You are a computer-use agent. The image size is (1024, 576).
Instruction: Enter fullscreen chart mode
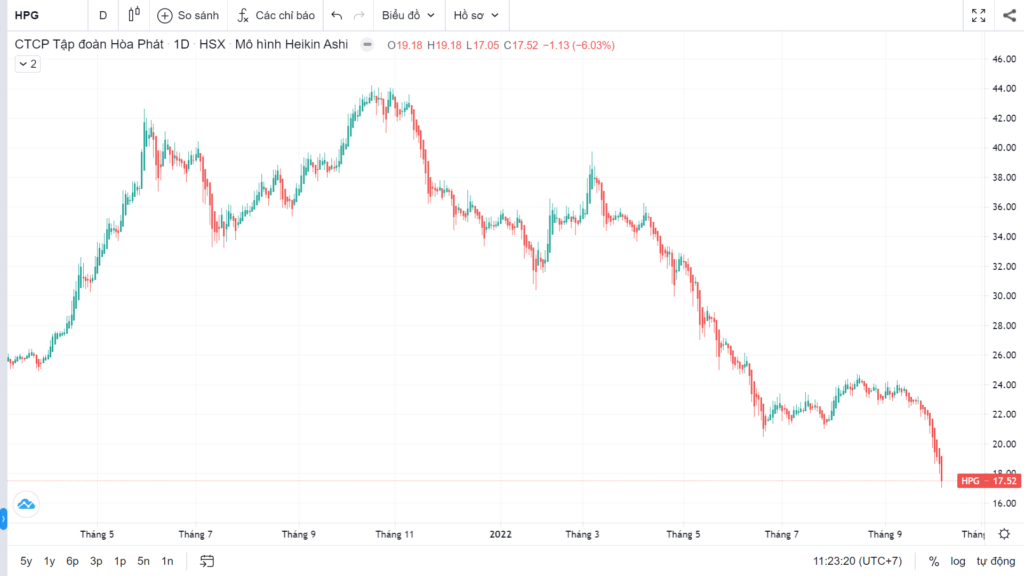pos(978,15)
